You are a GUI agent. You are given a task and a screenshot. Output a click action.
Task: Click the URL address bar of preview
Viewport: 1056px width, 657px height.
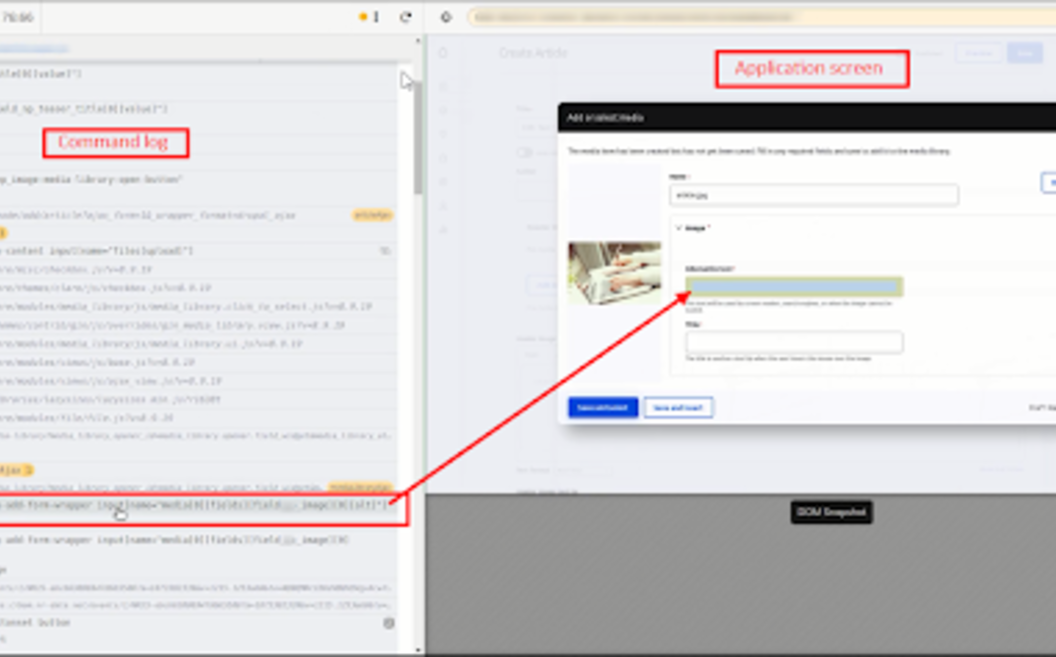[x=760, y=17]
